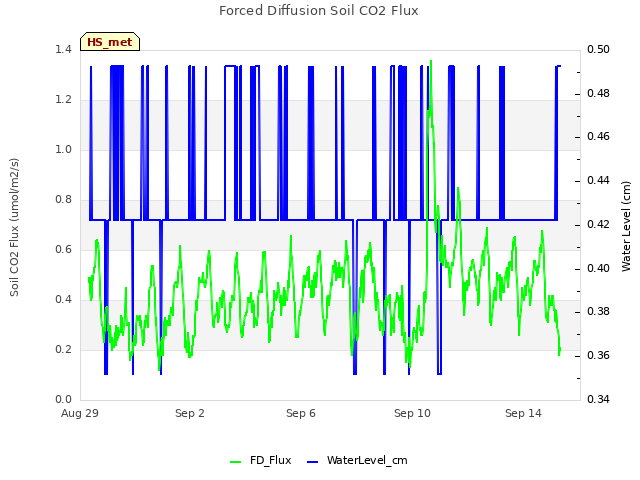This screenshot has height=480, width=640.
Task: Click the 0.4 tick on the left axis
Action: pos(63,300)
